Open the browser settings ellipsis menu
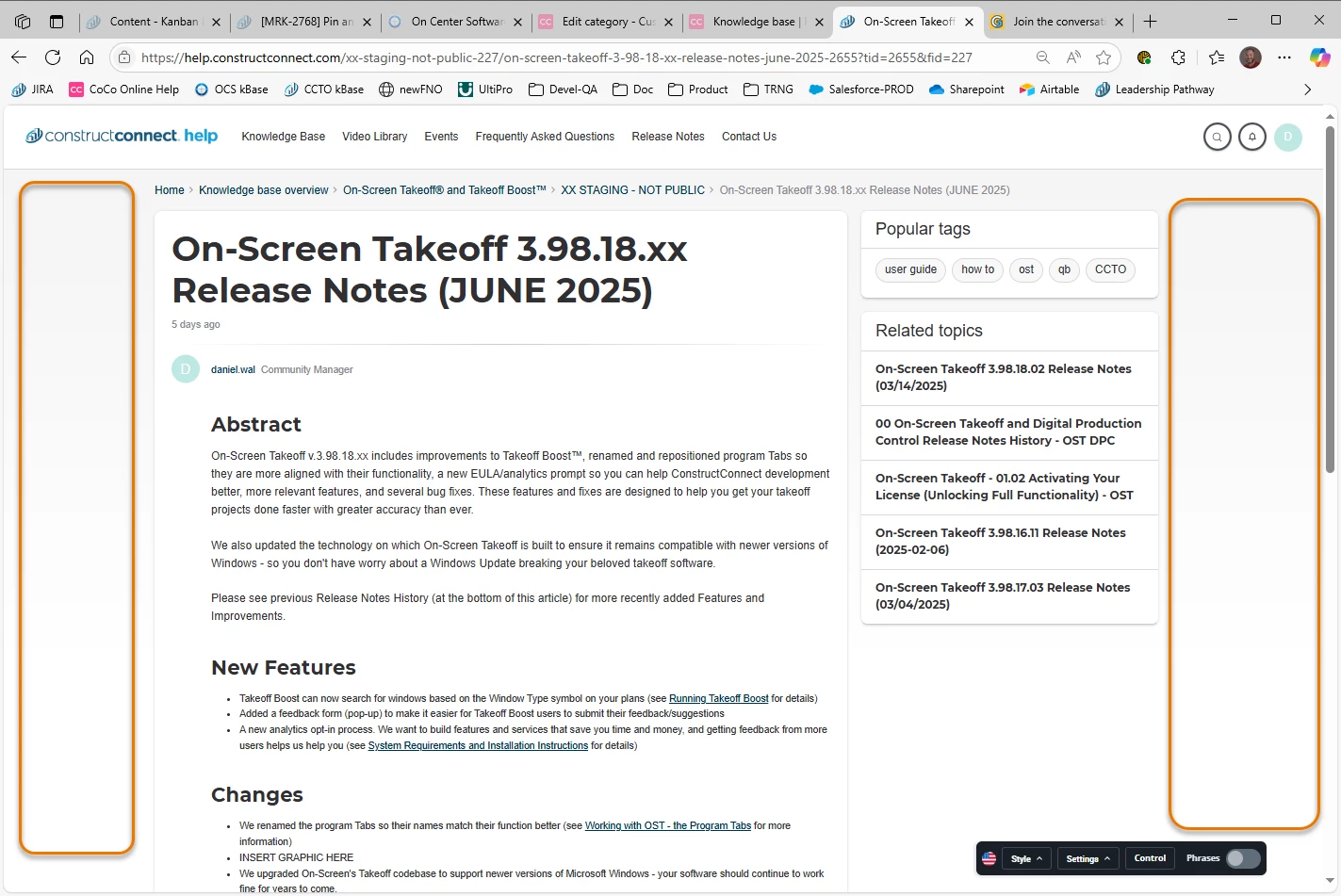This screenshot has height=896, width=1341. point(1284,57)
